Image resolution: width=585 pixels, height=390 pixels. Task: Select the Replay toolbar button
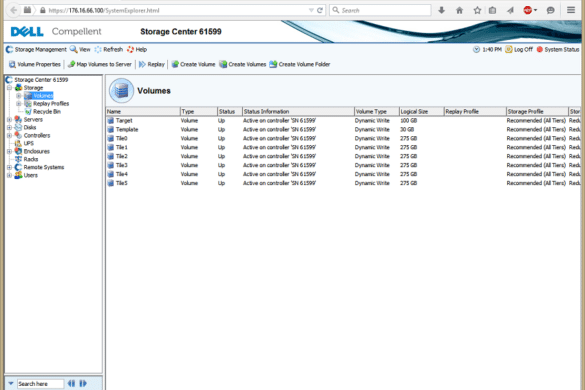tap(152, 64)
